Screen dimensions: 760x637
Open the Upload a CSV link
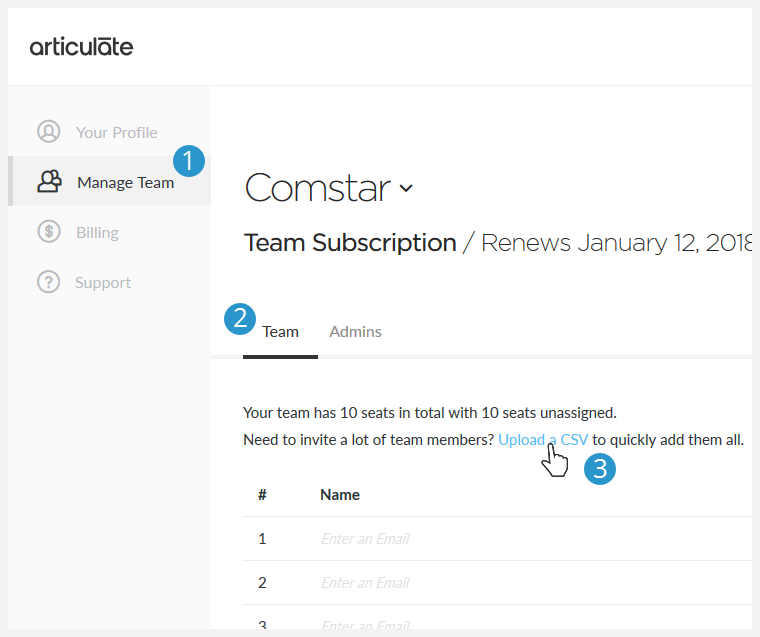[543, 440]
